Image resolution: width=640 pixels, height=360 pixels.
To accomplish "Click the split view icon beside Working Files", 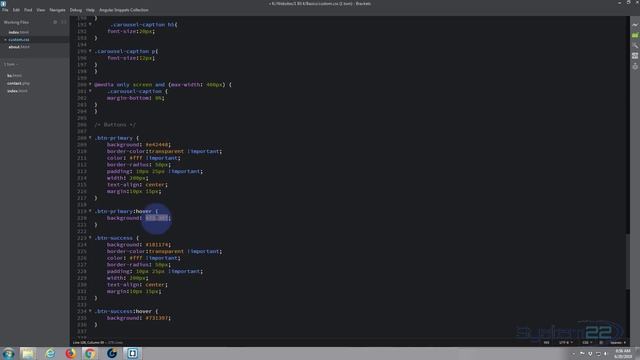I will coord(63,22).
